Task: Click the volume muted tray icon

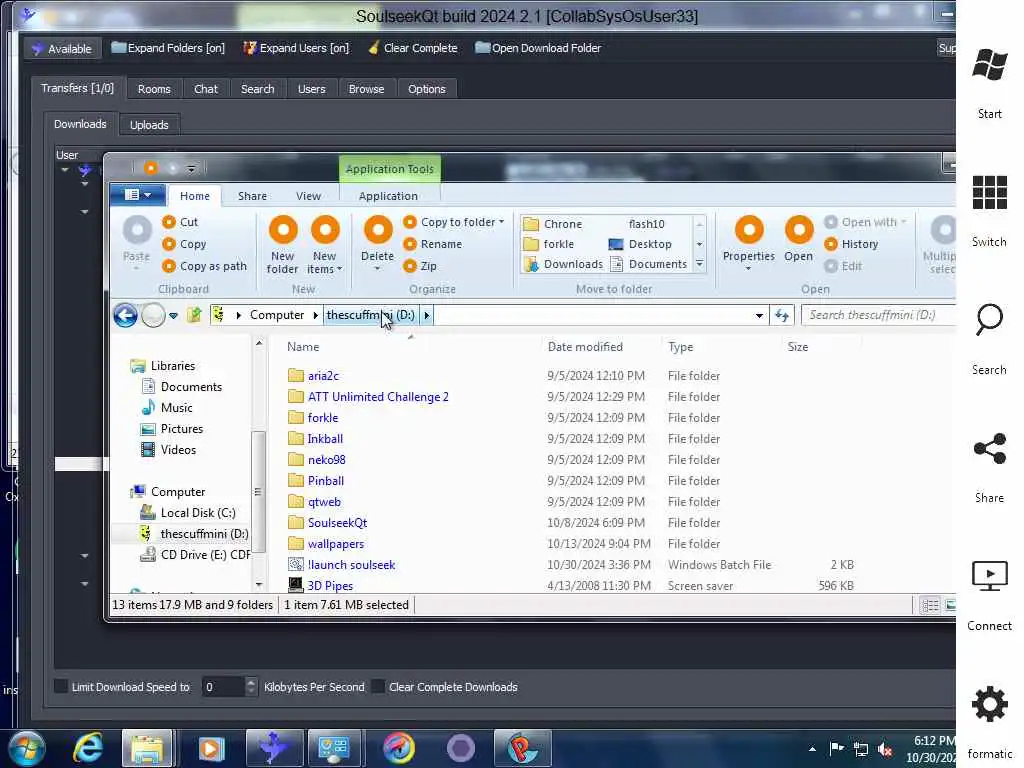Action: coord(886,750)
